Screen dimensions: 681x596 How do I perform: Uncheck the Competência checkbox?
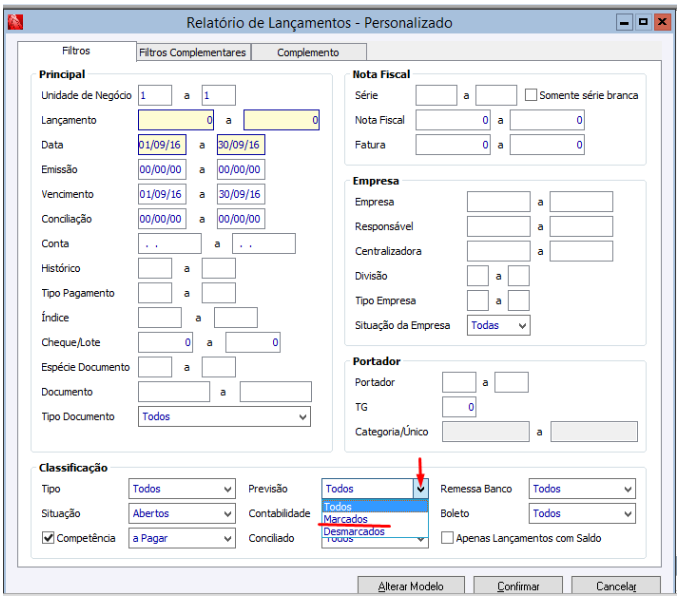48,538
